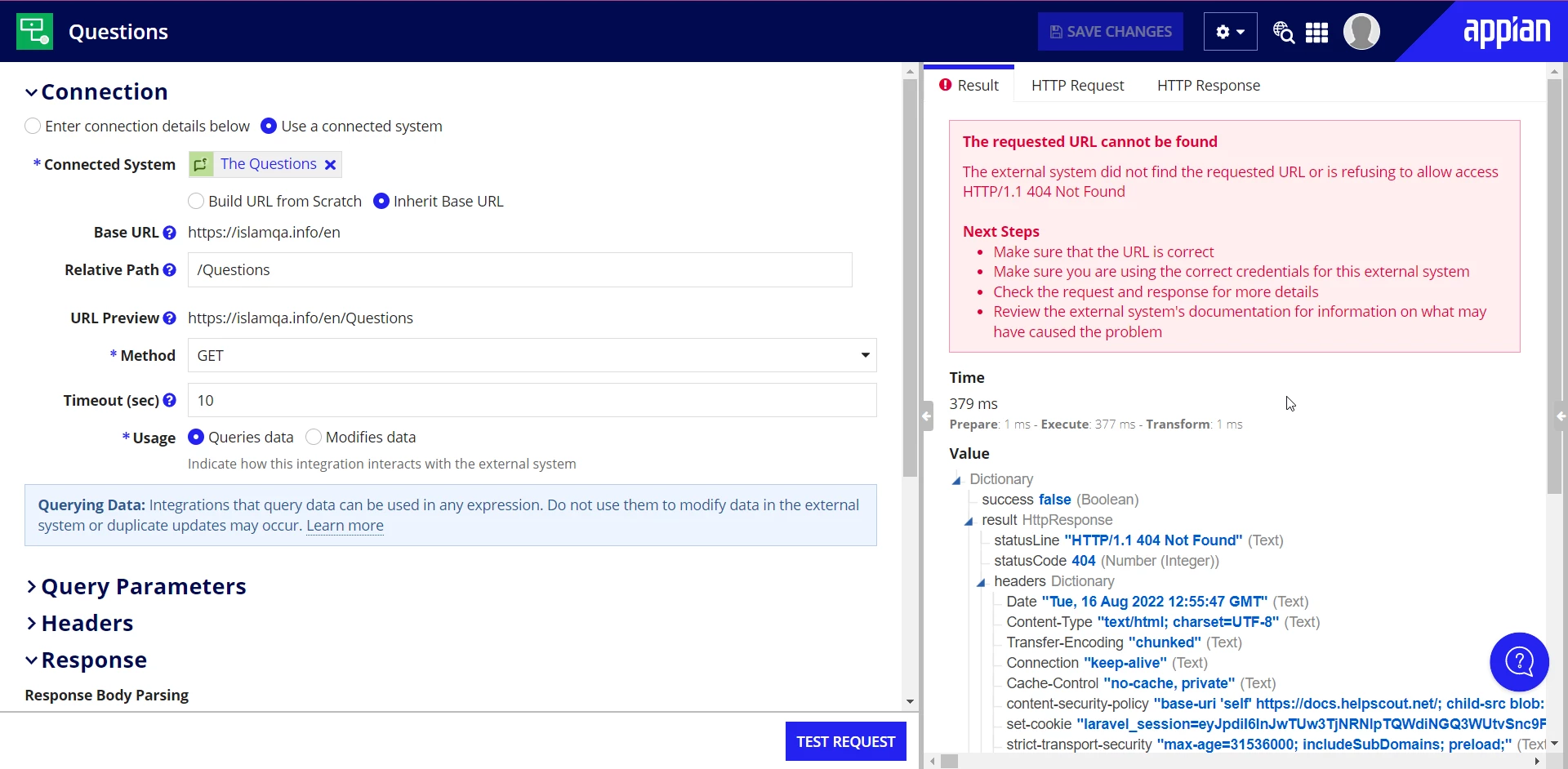Image resolution: width=1568 pixels, height=769 pixels.
Task: Expand the Query Parameters section
Action: coord(31,587)
